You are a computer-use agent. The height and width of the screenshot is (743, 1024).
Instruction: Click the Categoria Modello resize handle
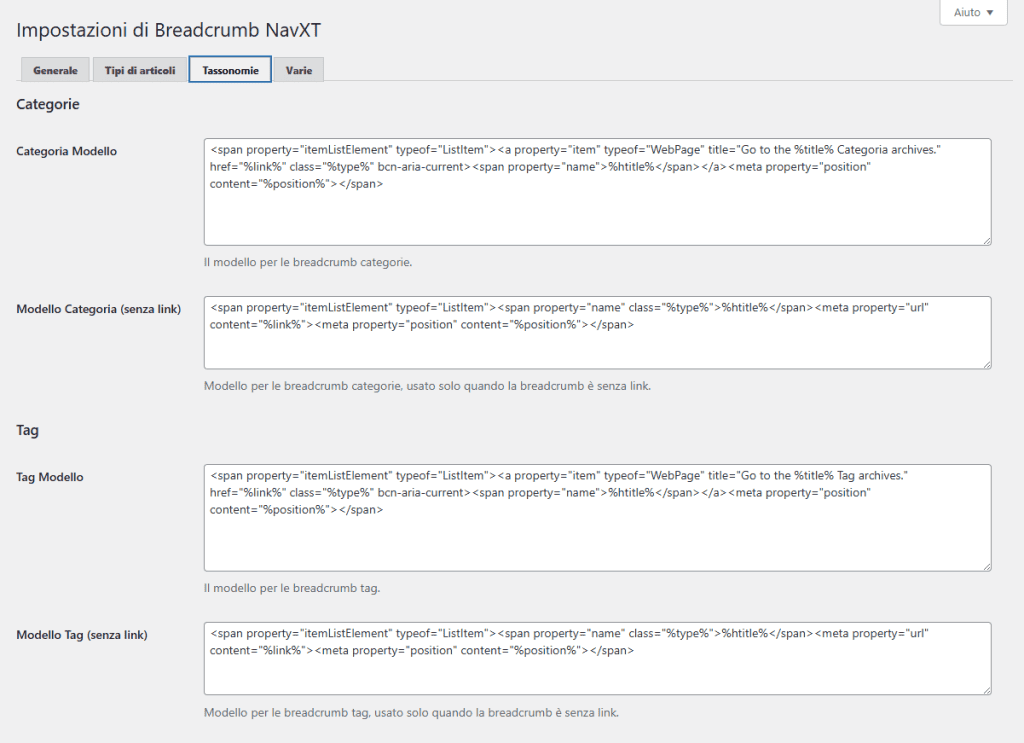point(988,239)
